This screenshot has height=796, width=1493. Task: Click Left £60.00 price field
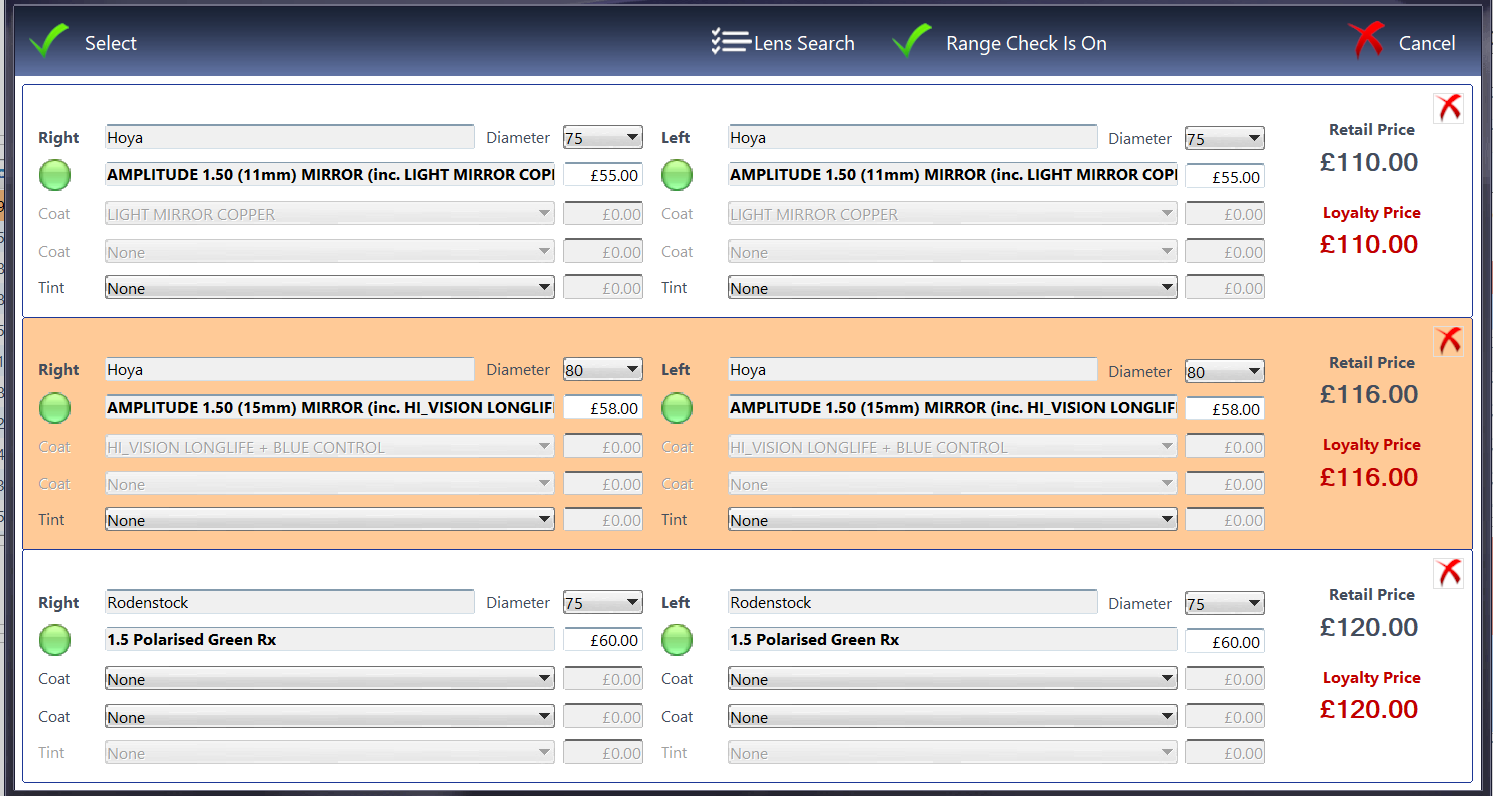[x=1225, y=642]
